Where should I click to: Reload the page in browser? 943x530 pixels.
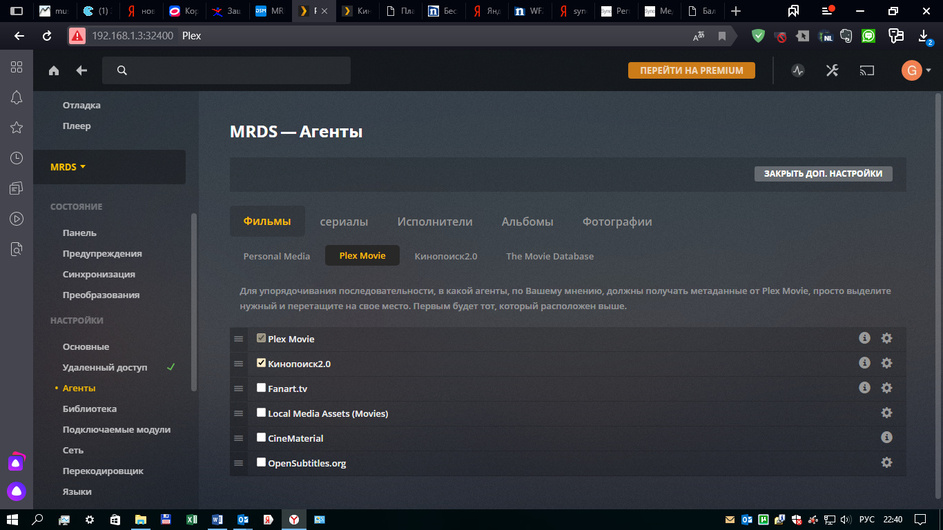47,36
